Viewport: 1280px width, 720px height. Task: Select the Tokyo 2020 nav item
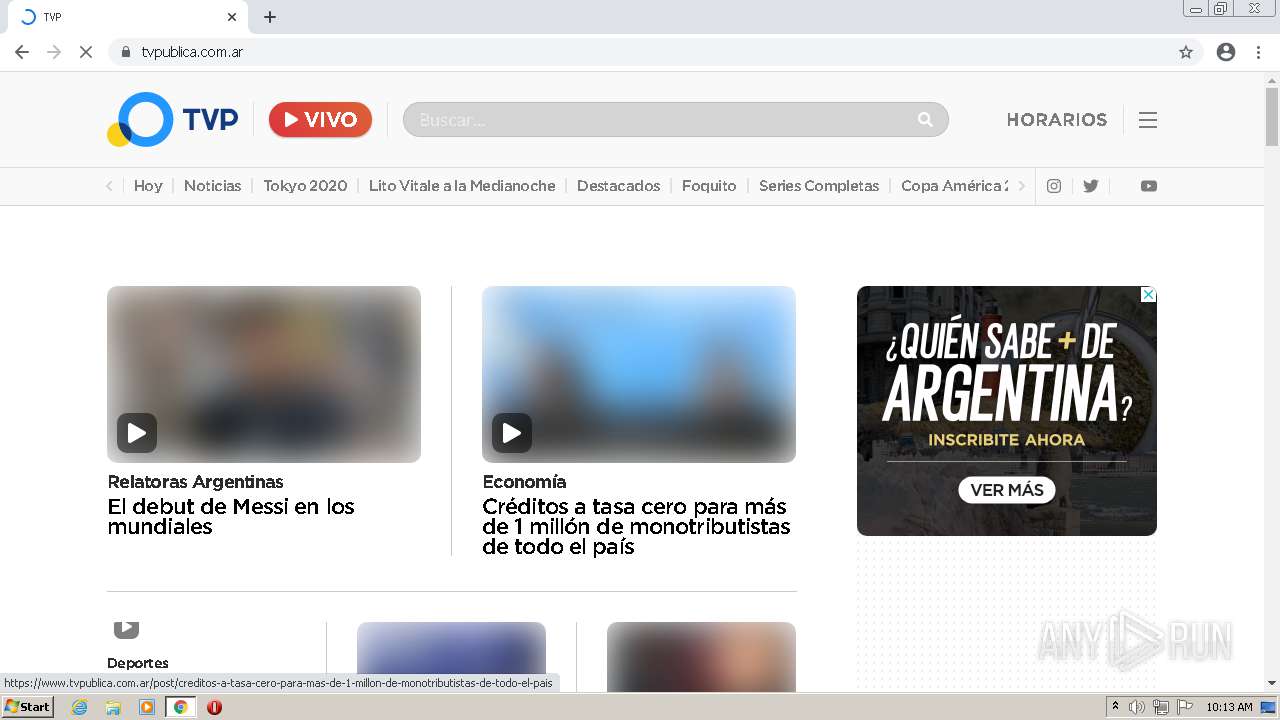305,186
